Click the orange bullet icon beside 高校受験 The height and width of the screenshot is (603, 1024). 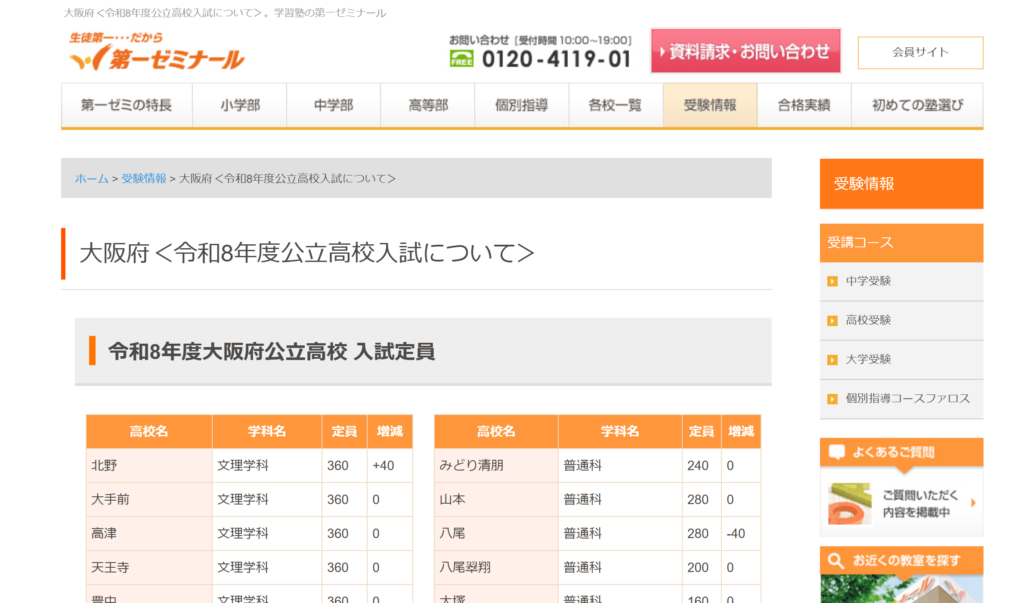tap(832, 321)
